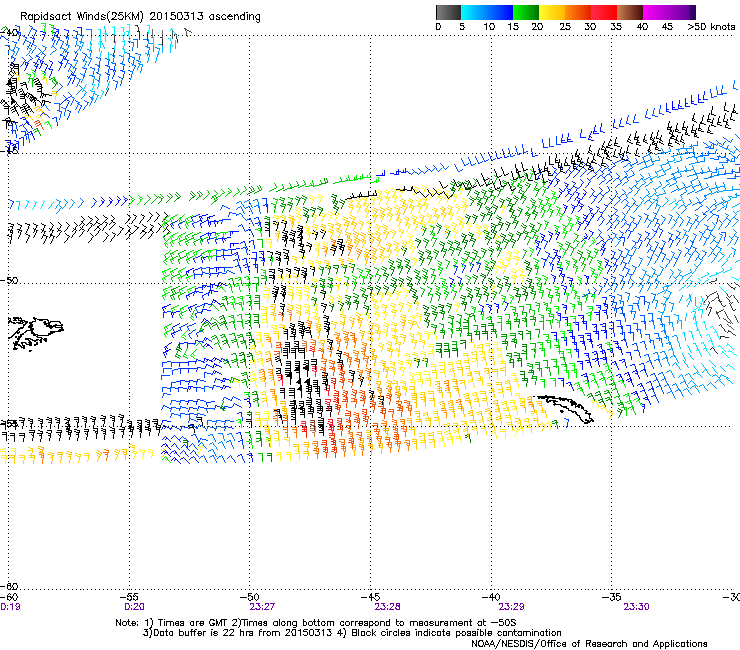The image size is (740, 650).
Task: Click the legend tick label '25'
Action: click(565, 27)
